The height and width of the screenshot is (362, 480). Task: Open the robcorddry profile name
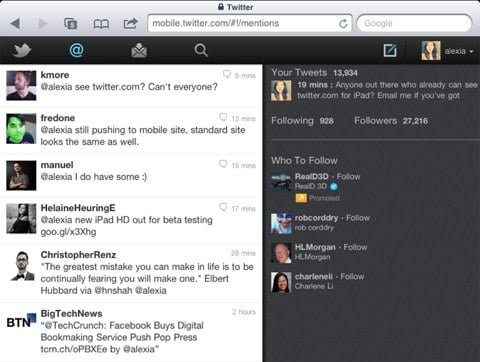pyautogui.click(x=316, y=218)
